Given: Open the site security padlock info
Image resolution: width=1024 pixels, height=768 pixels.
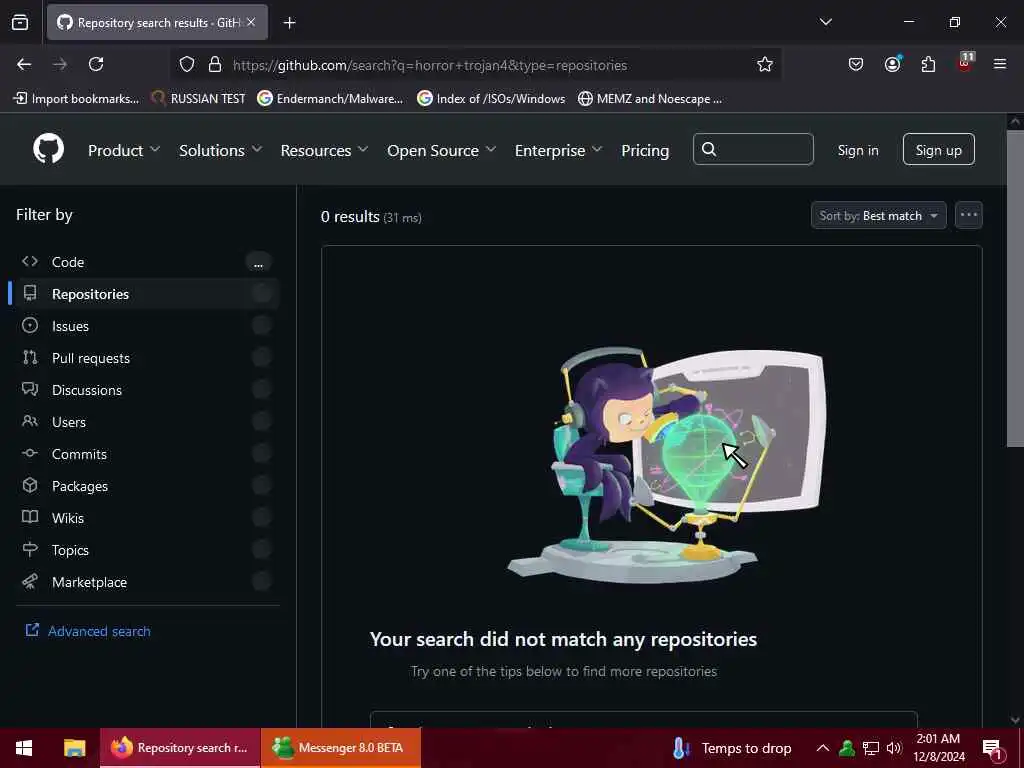Looking at the screenshot, I should (x=214, y=65).
